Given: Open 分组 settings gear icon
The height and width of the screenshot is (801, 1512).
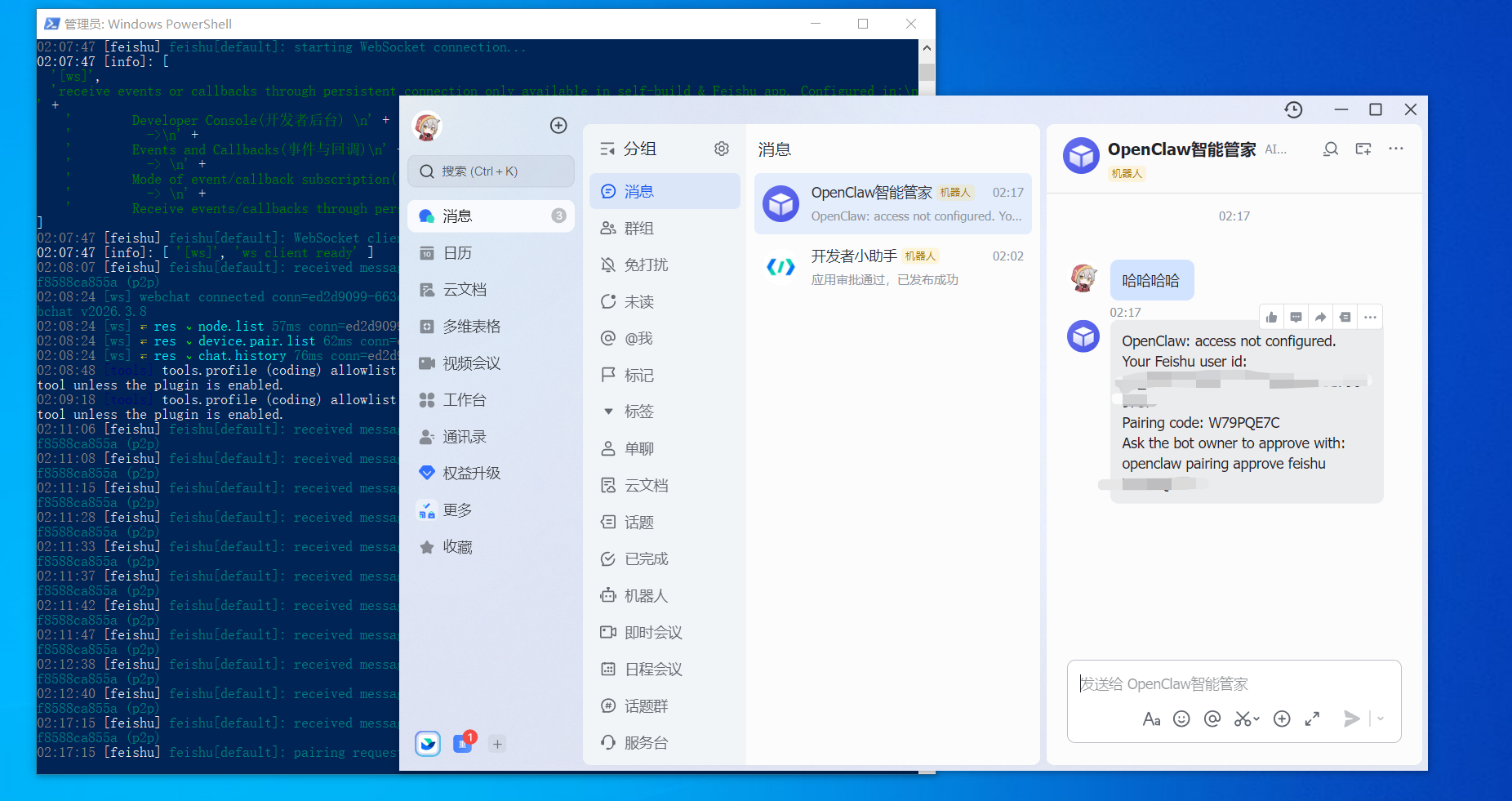Looking at the screenshot, I should pos(722,149).
